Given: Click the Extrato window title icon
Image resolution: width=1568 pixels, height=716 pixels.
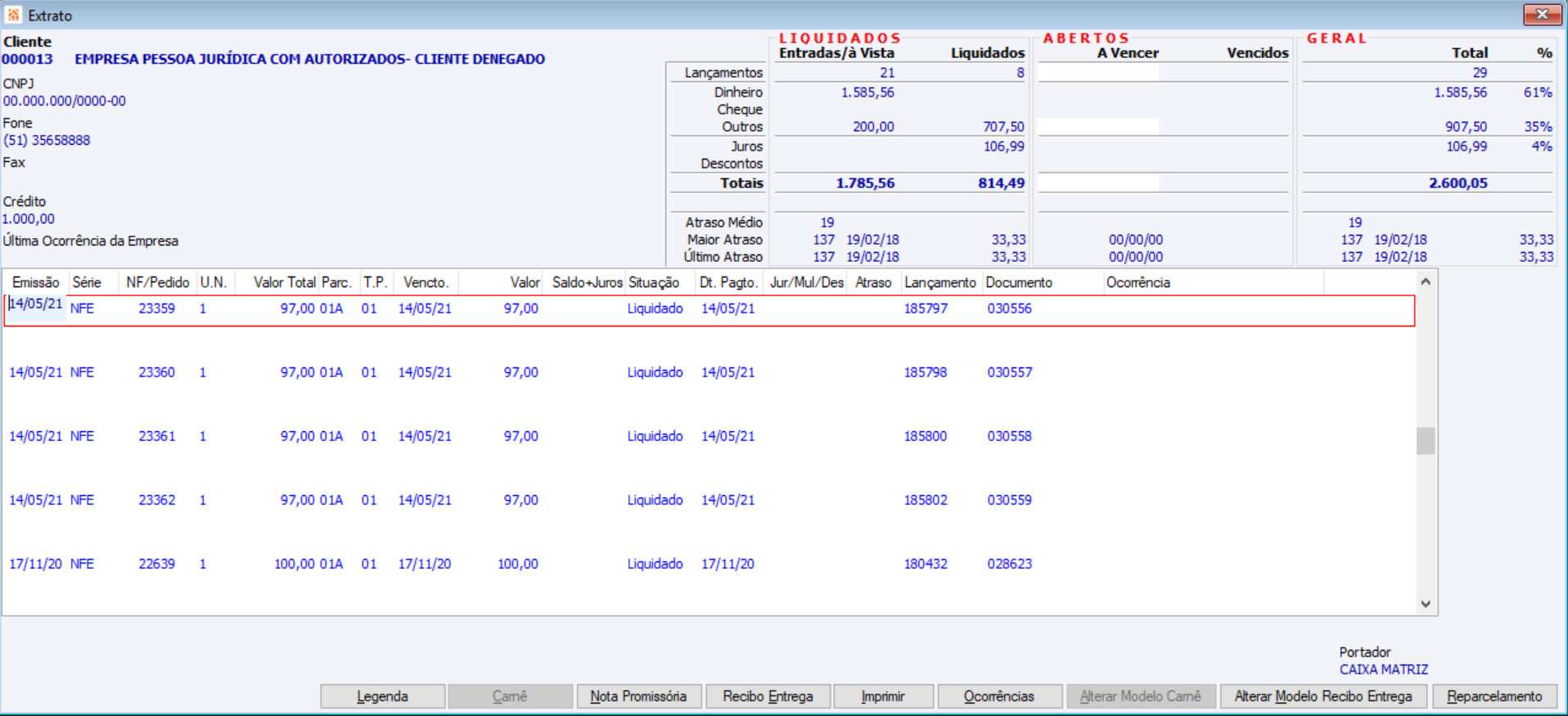Looking at the screenshot, I should (x=14, y=15).
